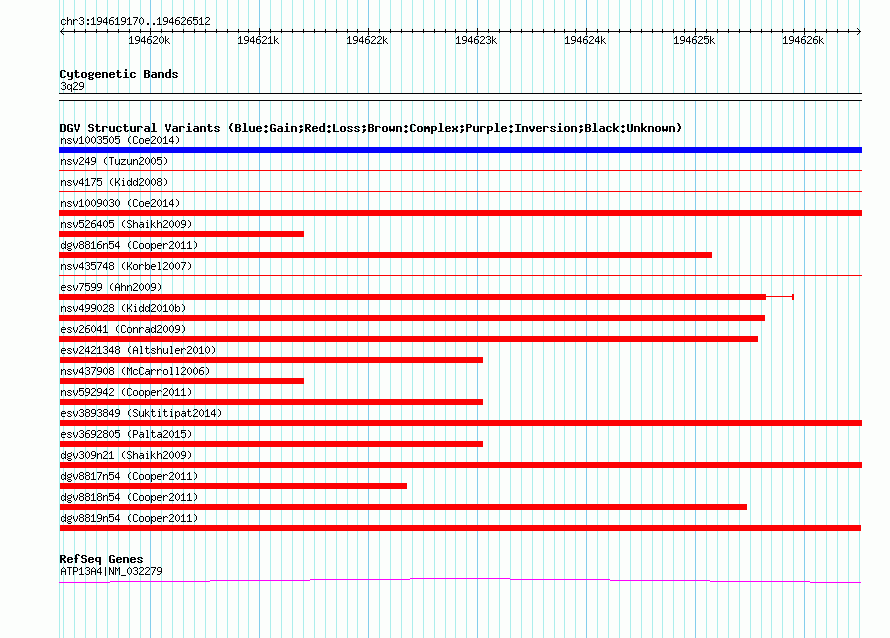Open nsv435748 (Korbel2007) variant label
This screenshot has width=890, height=638.
coord(126,266)
